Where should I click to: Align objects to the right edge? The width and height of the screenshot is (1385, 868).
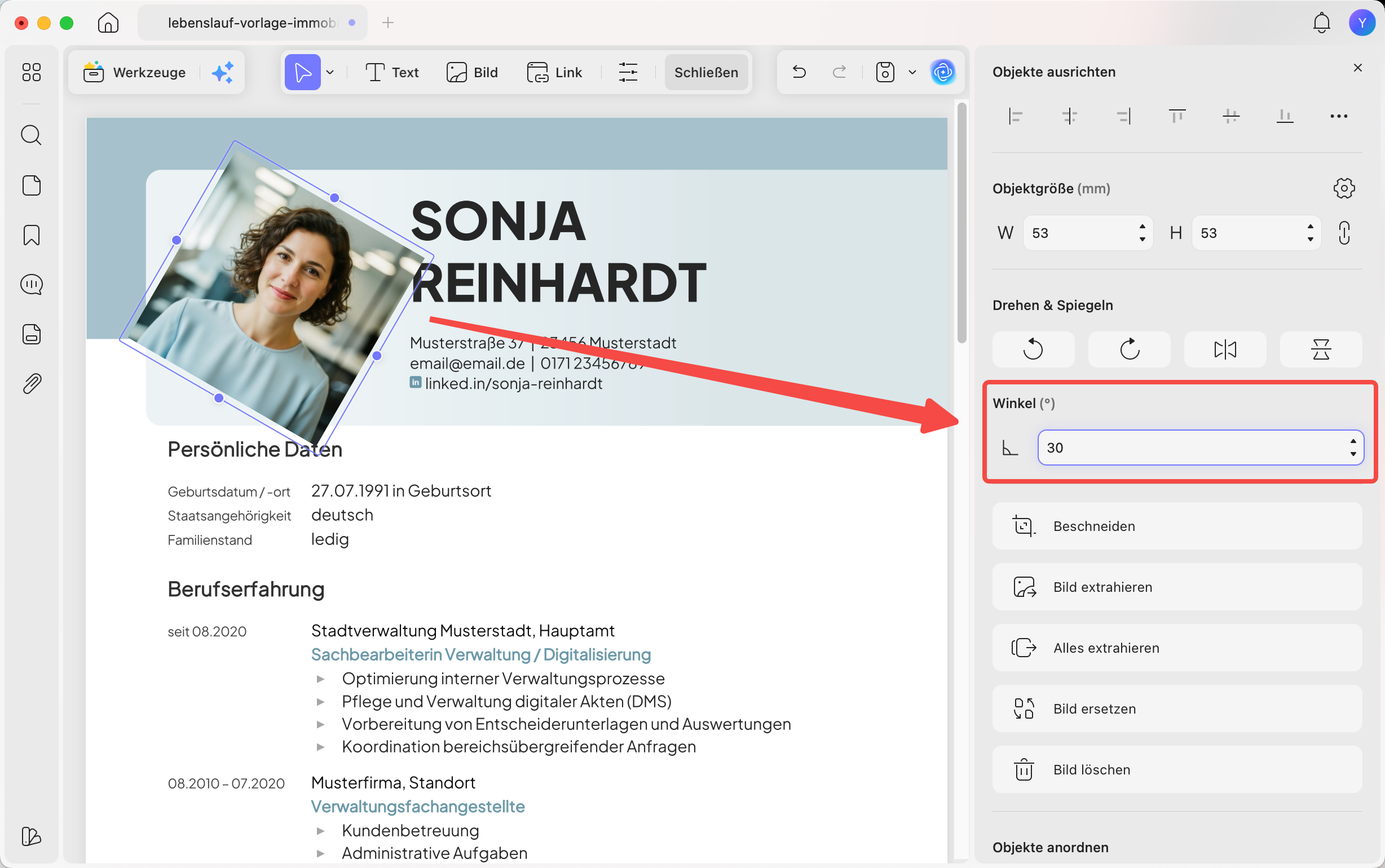[x=1124, y=117]
